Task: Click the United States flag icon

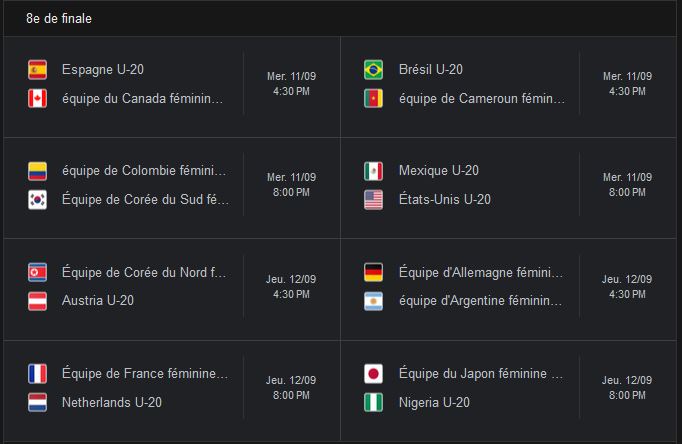Action: pyautogui.click(x=374, y=200)
